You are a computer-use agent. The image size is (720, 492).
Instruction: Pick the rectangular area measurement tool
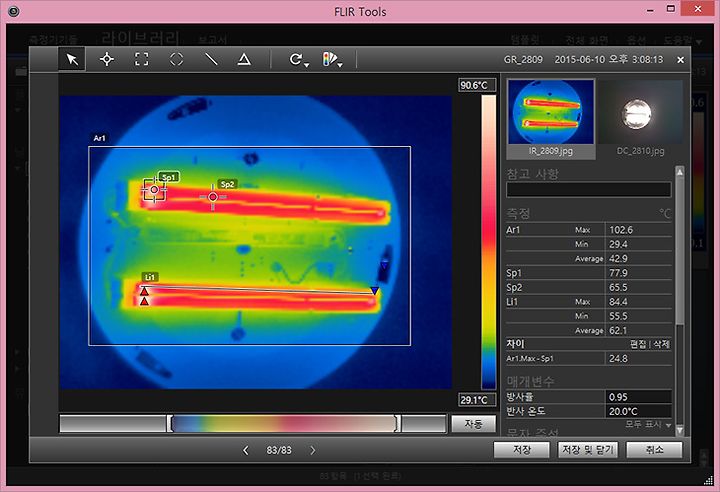[x=141, y=59]
